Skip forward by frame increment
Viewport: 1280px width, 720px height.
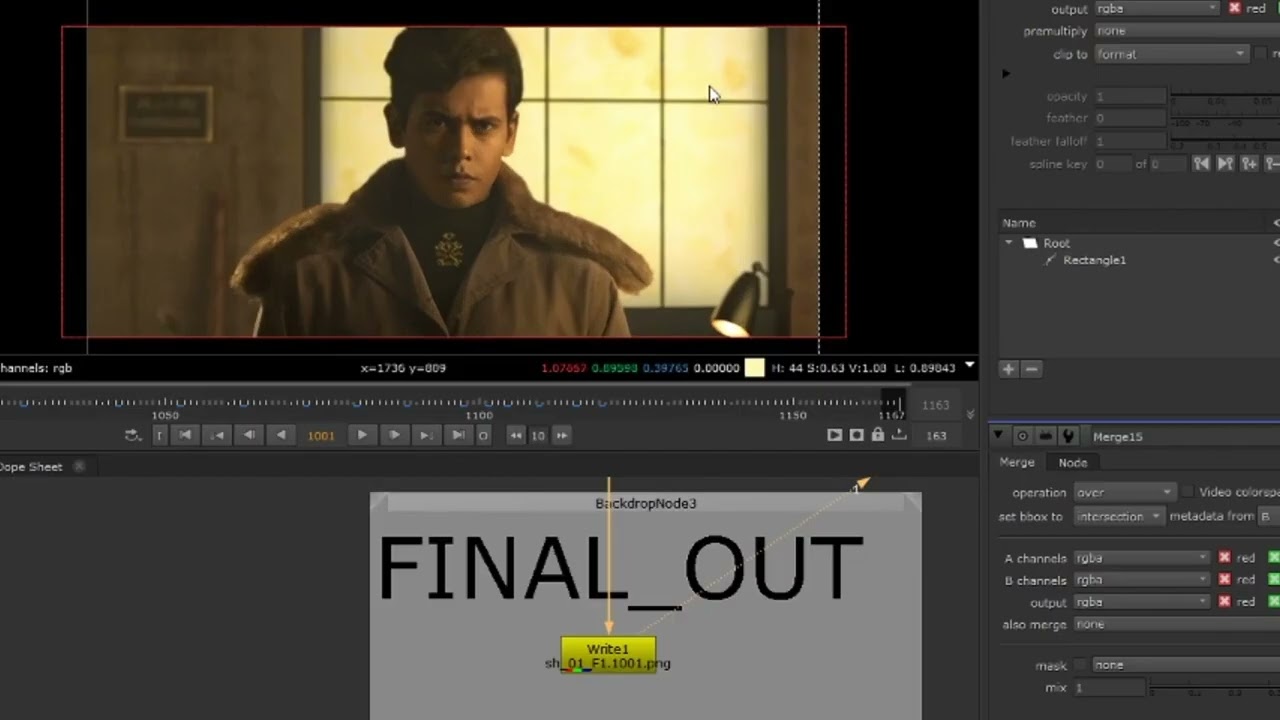click(561, 435)
